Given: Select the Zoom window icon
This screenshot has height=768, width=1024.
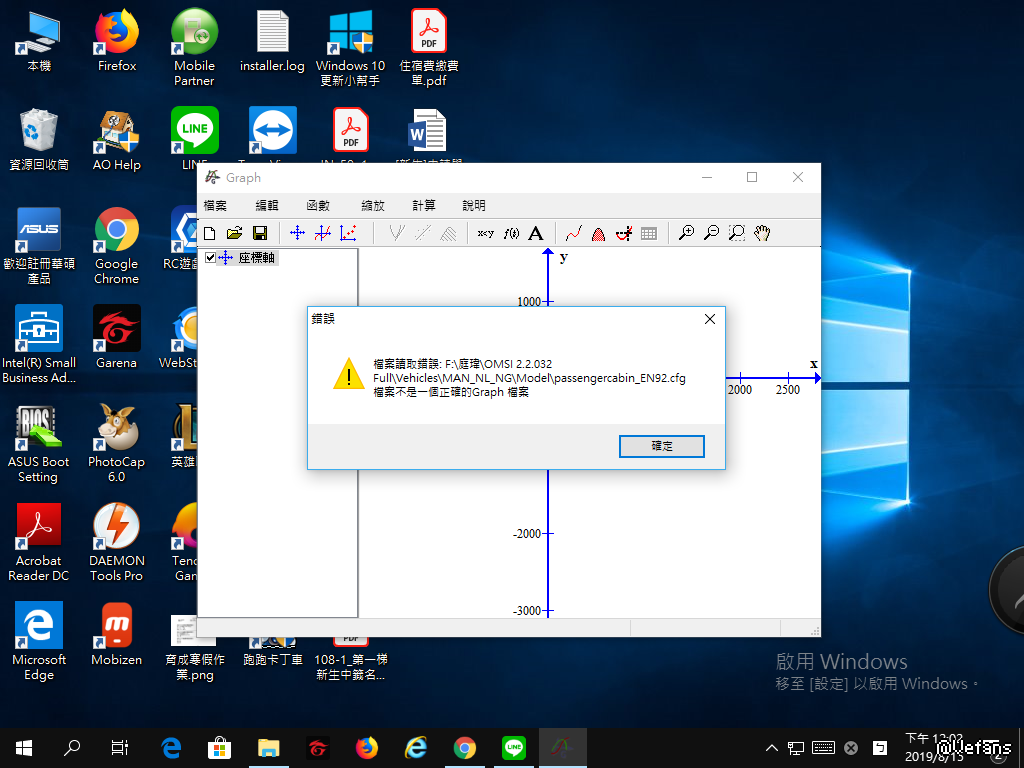Looking at the screenshot, I should tap(737, 233).
